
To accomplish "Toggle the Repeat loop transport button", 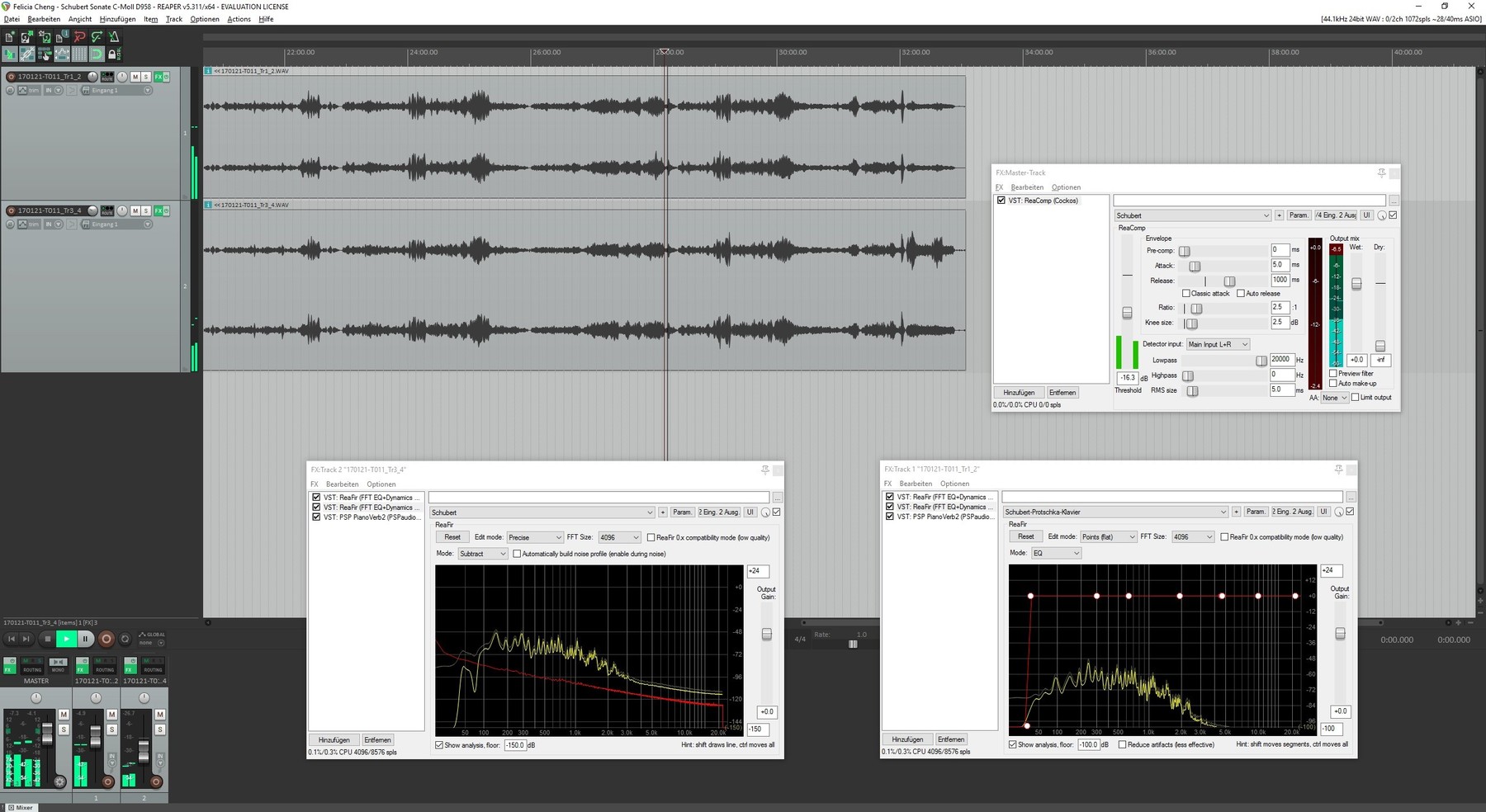I will click(x=125, y=639).
